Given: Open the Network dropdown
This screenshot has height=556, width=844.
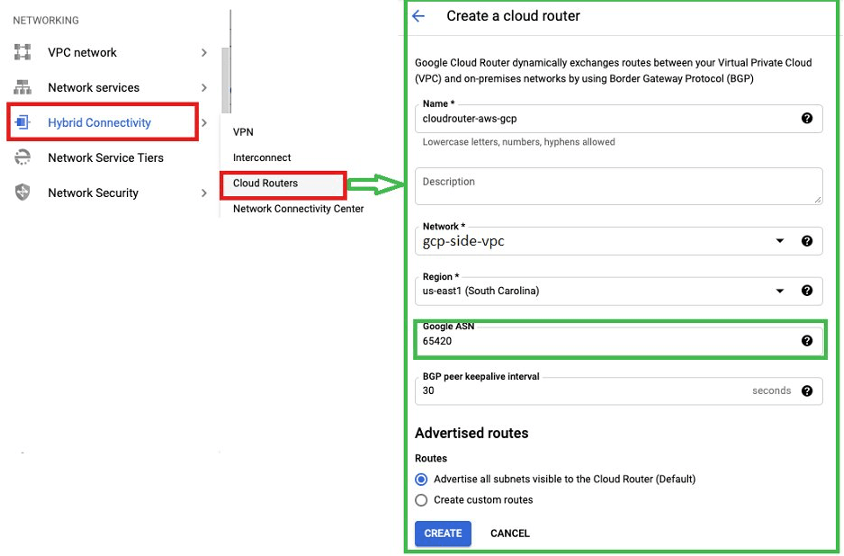Looking at the screenshot, I should pyautogui.click(x=780, y=241).
